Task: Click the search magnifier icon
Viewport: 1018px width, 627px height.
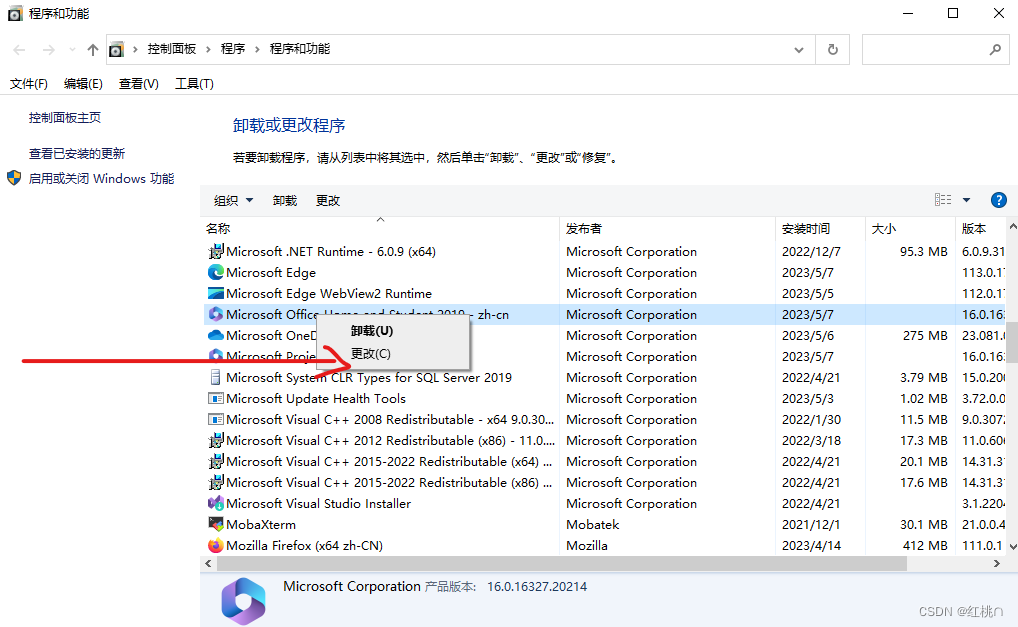Action: tap(995, 49)
